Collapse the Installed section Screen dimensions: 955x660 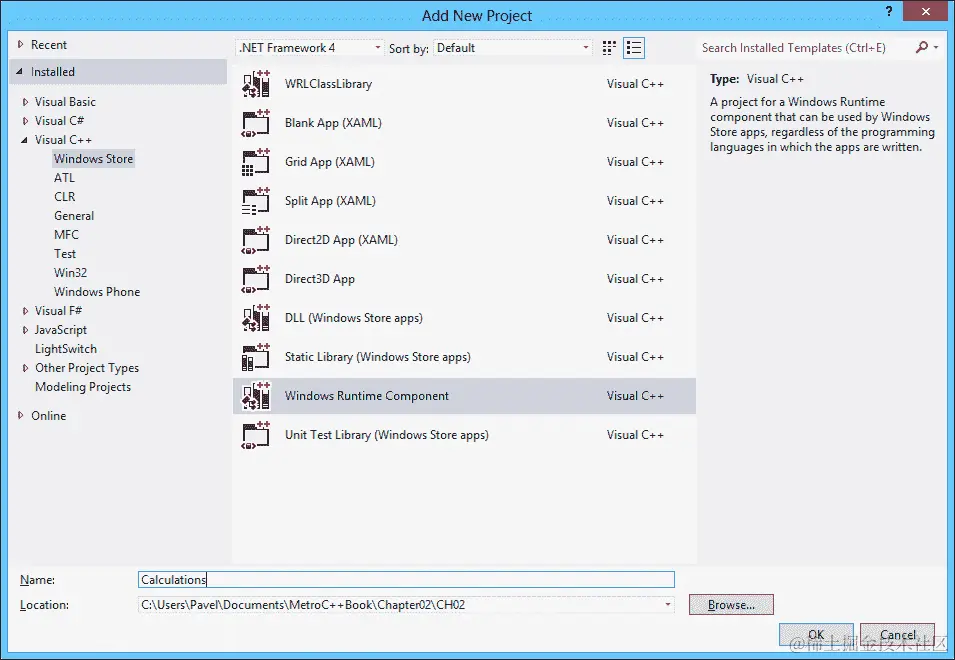point(20,71)
